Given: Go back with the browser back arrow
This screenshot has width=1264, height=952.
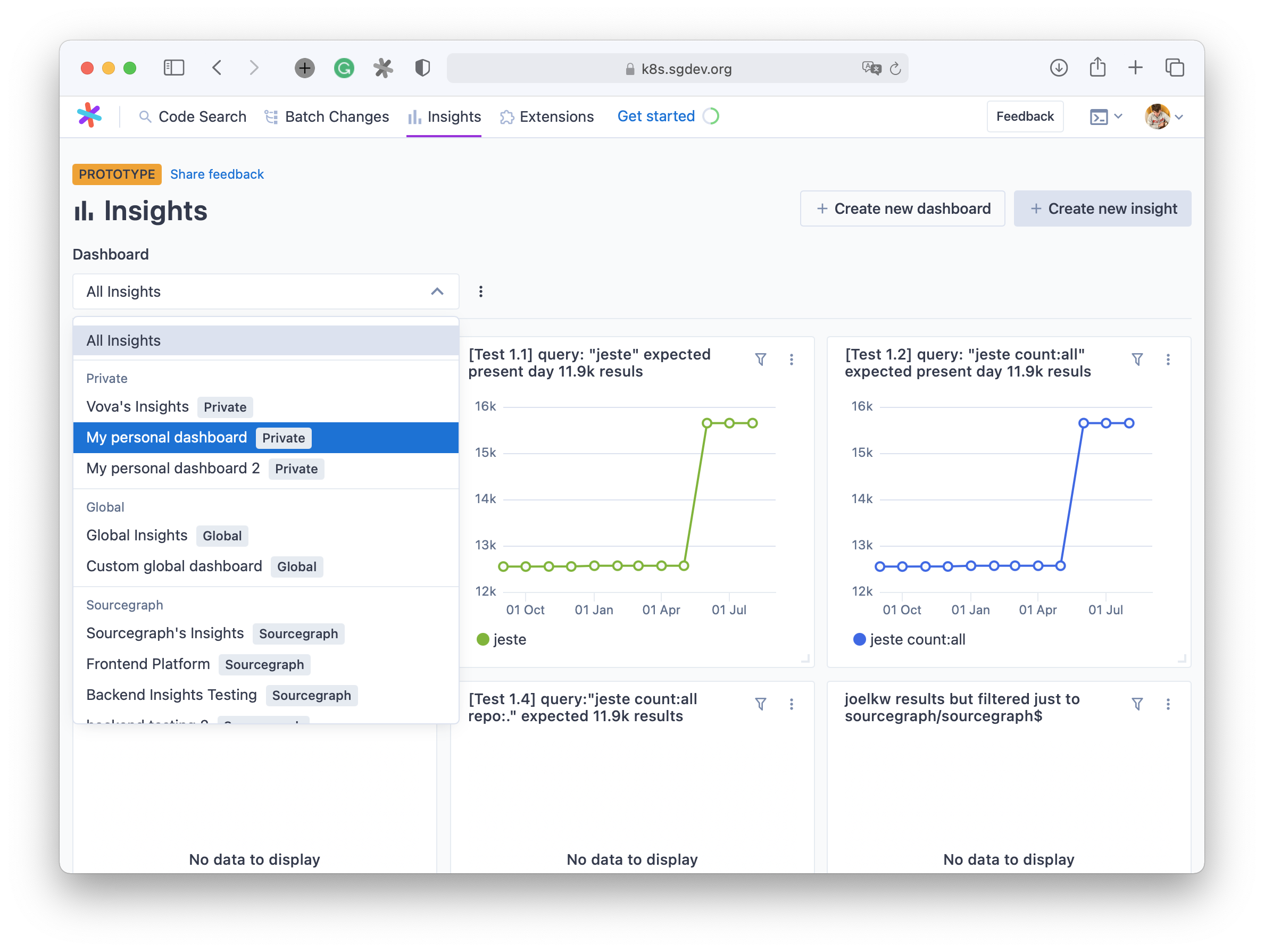Looking at the screenshot, I should (x=217, y=68).
